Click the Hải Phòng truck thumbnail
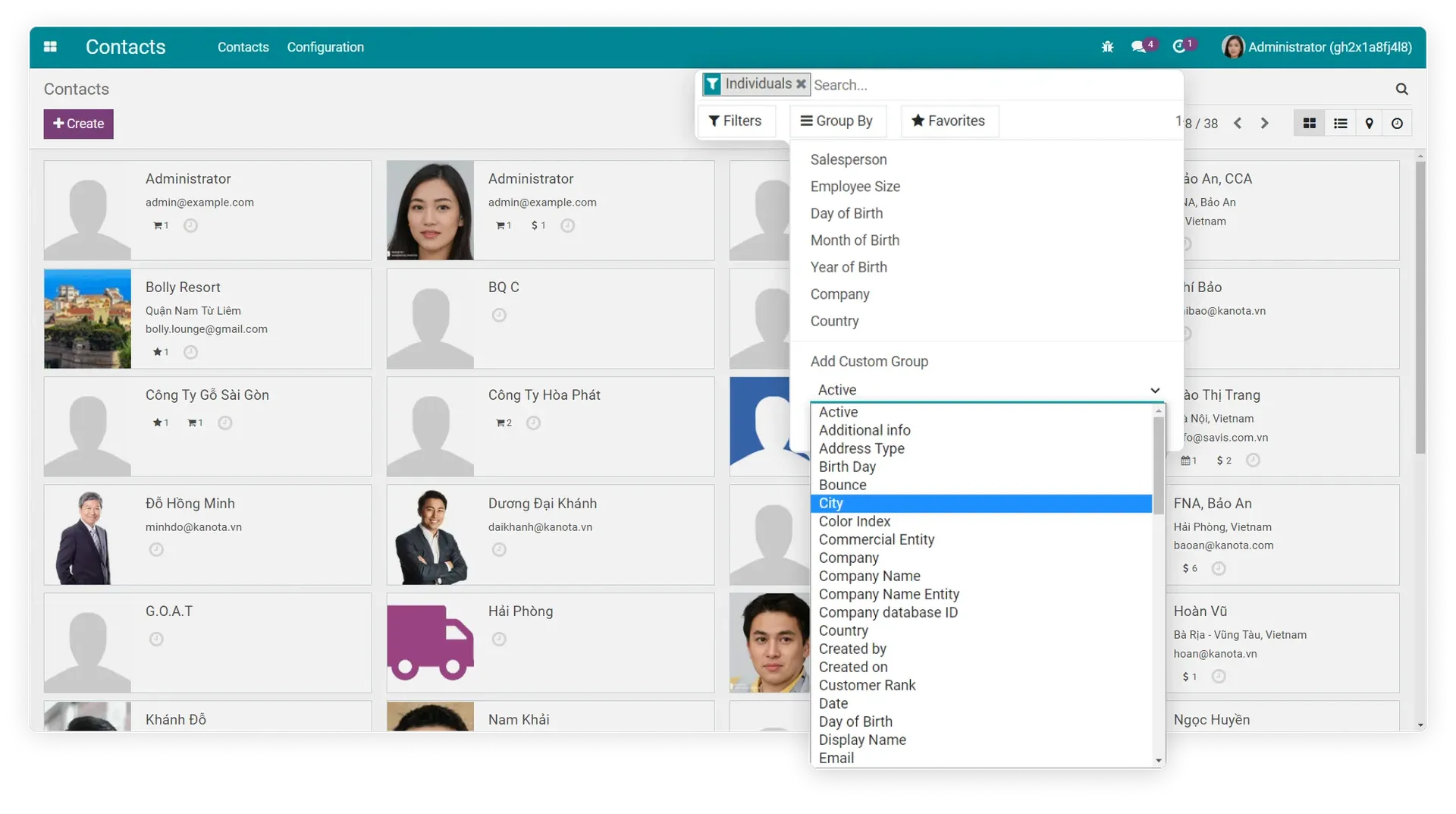Screen dimensions: 1456x814 click(x=430, y=643)
